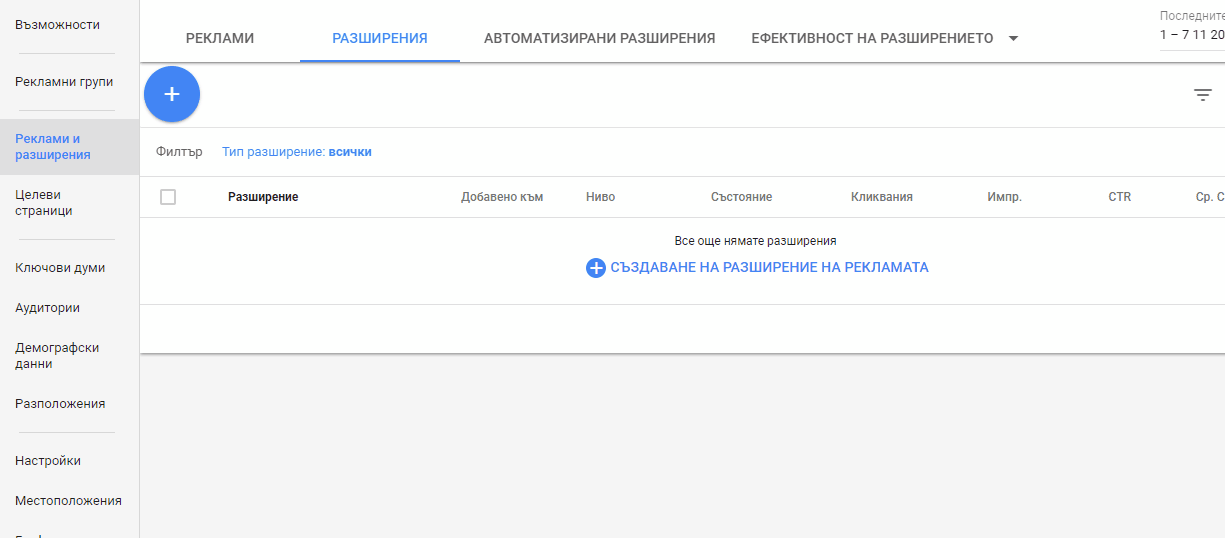Click Все още нямате разширения message
Image resolution: width=1225 pixels, height=538 pixels.
[756, 241]
